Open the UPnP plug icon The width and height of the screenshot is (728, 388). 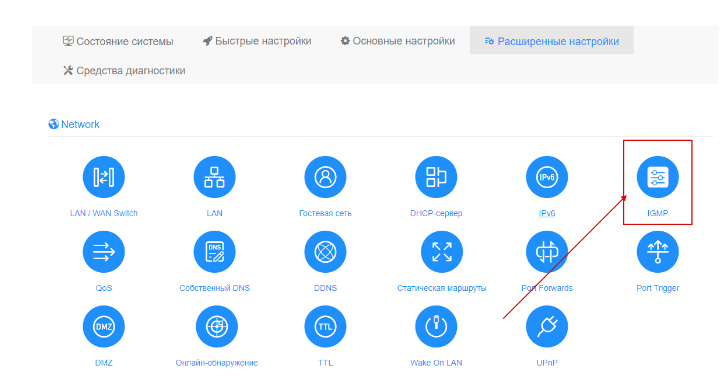click(x=547, y=326)
